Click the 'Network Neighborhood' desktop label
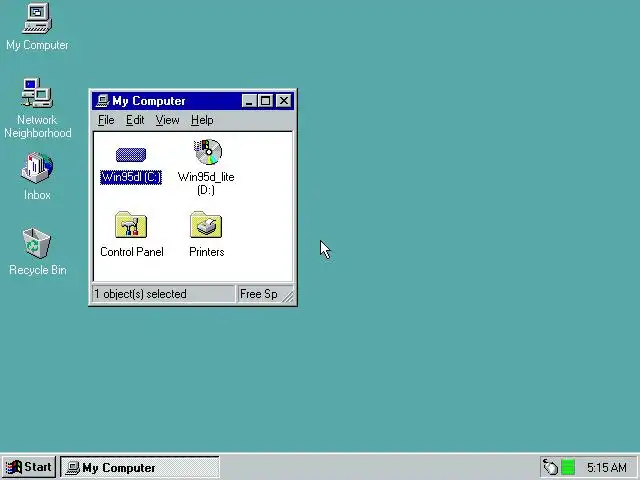 (38, 126)
